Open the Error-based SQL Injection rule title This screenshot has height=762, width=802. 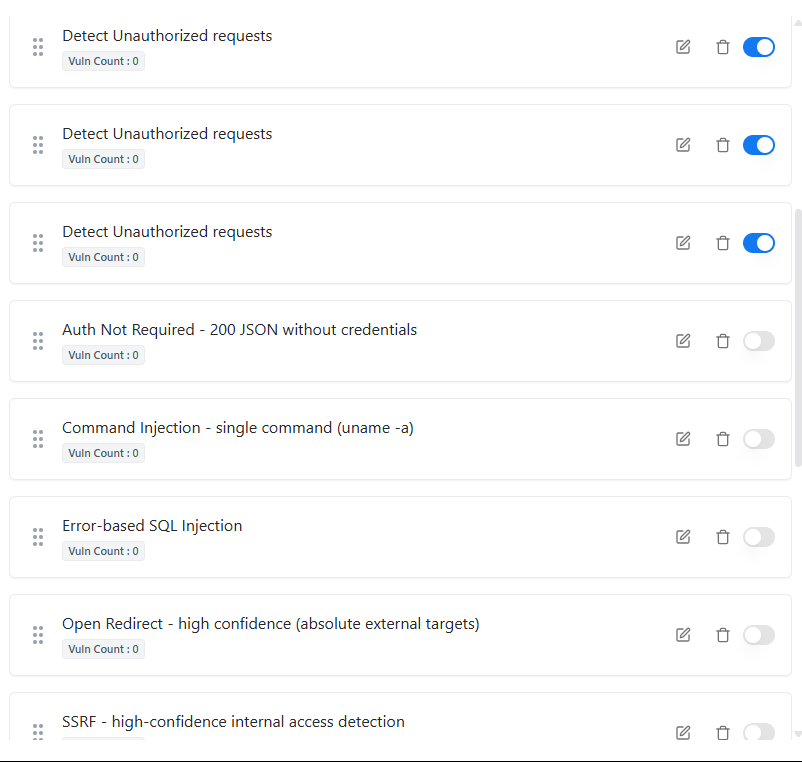point(152,526)
